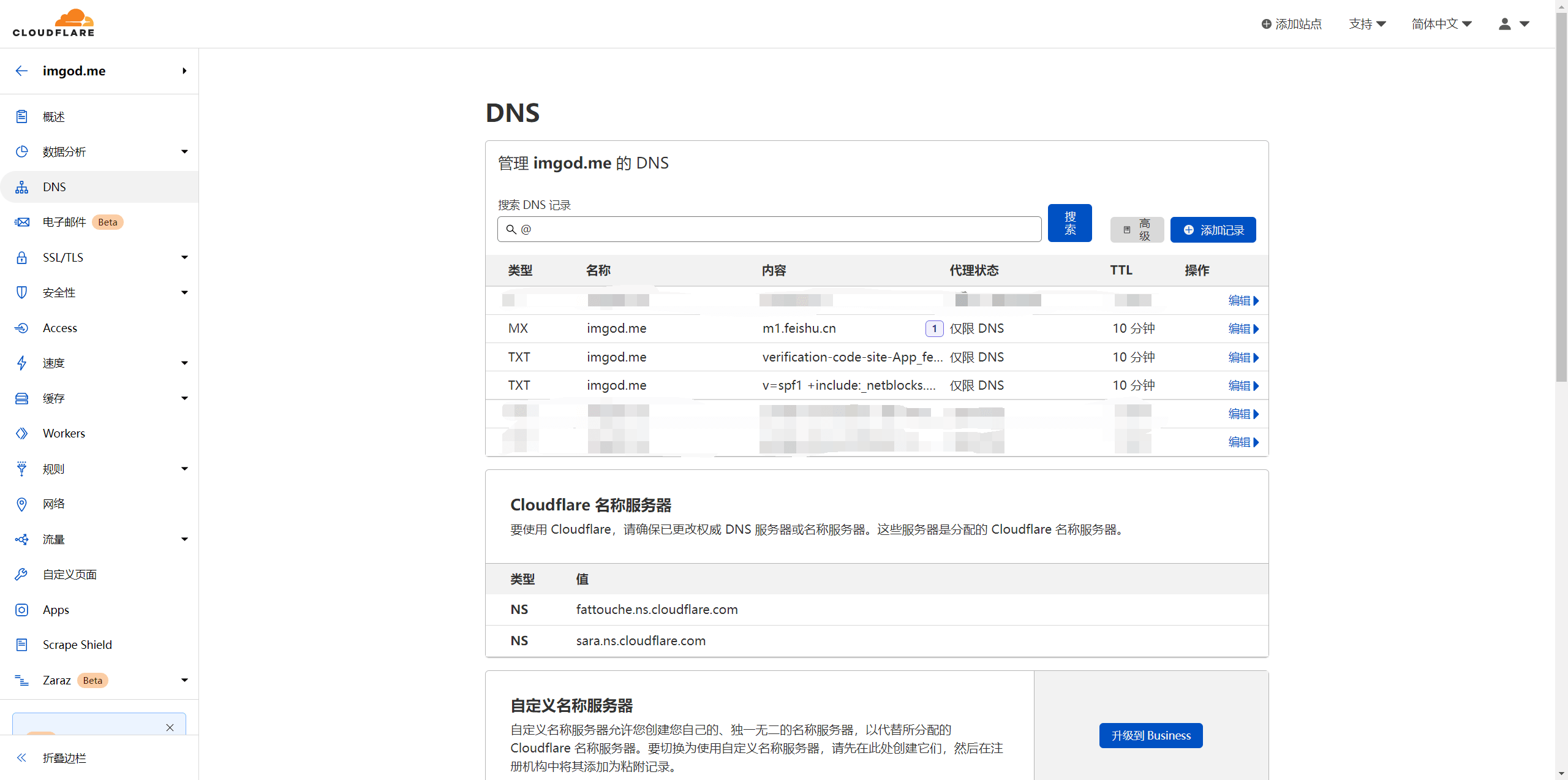Close the sidebar notification card
Screen dimensions: 1568x780
pyautogui.click(x=170, y=727)
